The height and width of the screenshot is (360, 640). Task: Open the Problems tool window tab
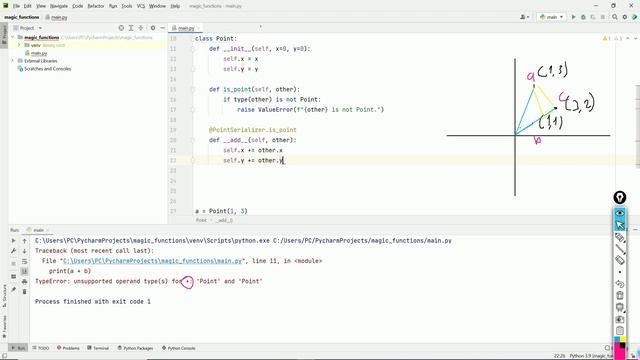(x=68, y=348)
